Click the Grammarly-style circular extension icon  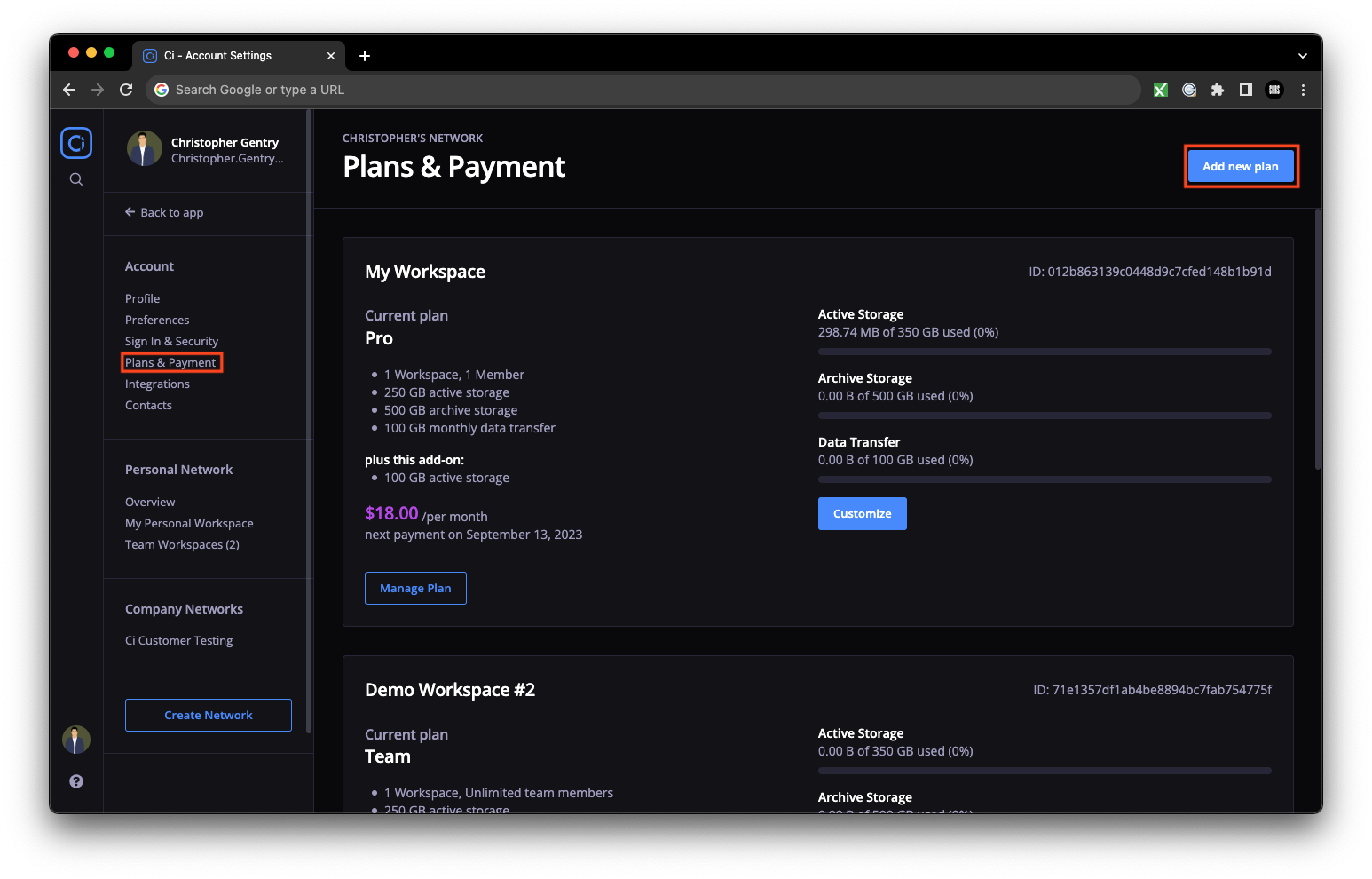pyautogui.click(x=1189, y=90)
